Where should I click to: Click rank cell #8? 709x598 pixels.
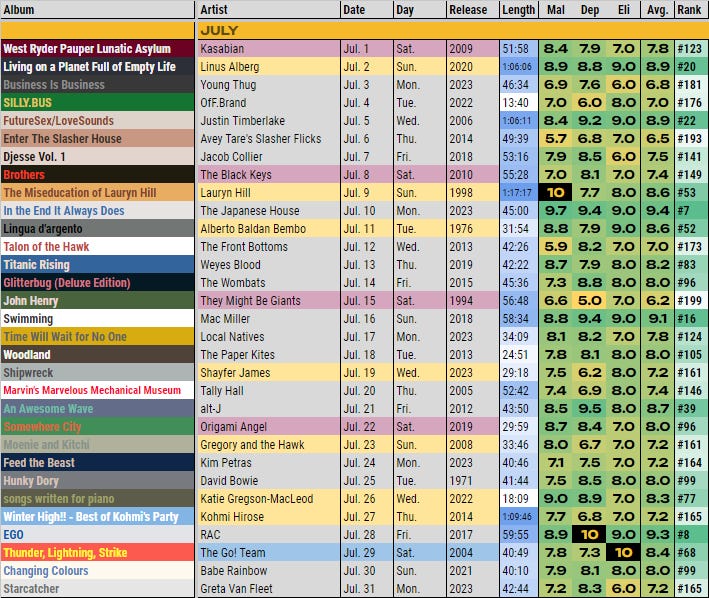tap(689, 535)
